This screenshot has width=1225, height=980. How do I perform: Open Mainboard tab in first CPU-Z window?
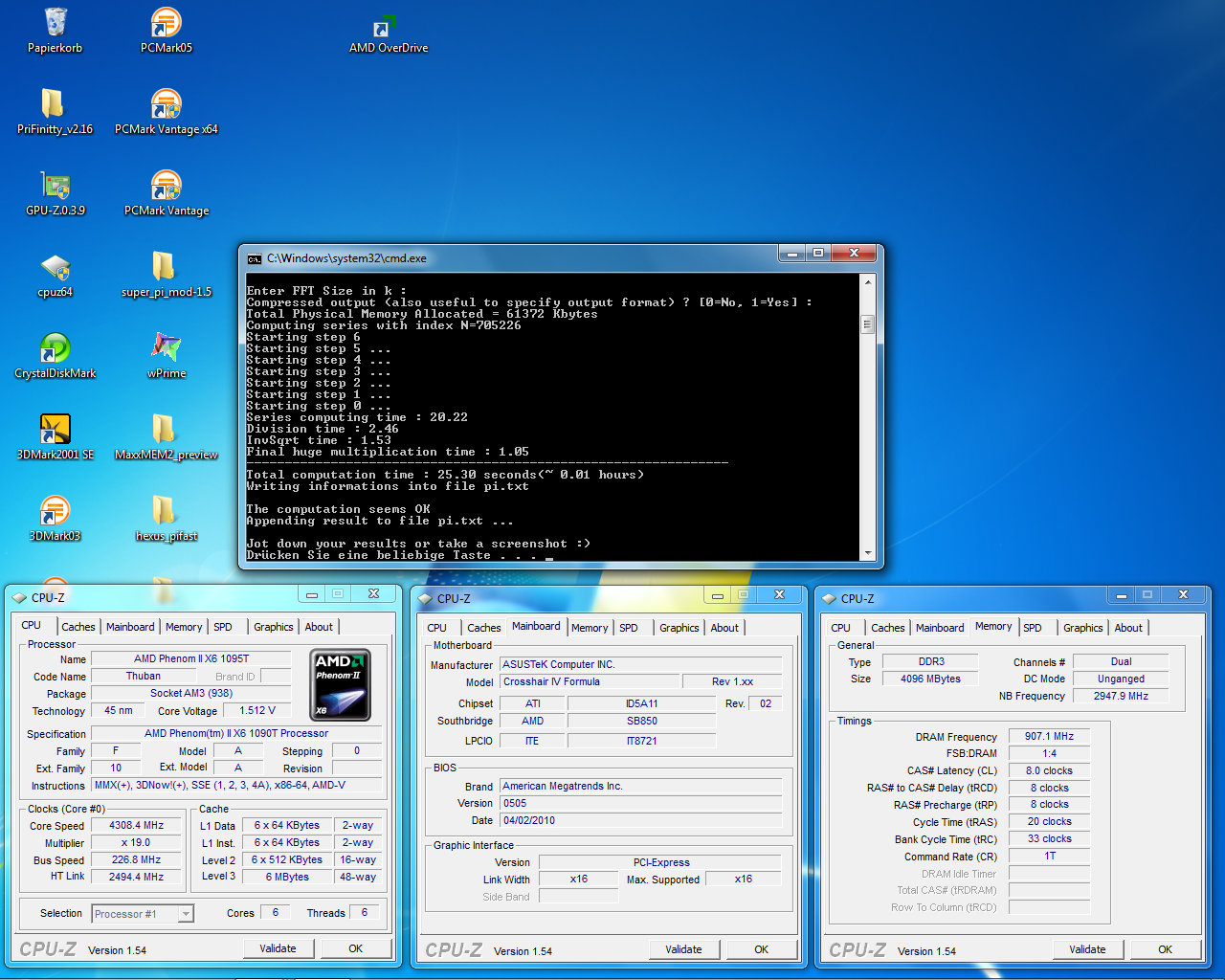point(130,627)
